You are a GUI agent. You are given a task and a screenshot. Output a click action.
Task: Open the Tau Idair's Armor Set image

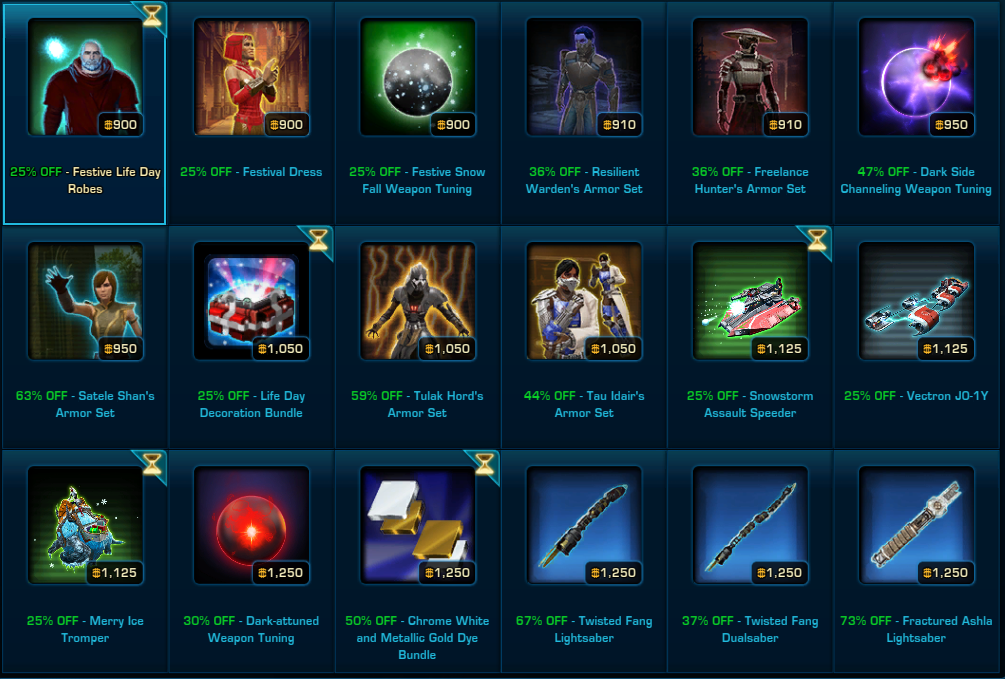584,301
